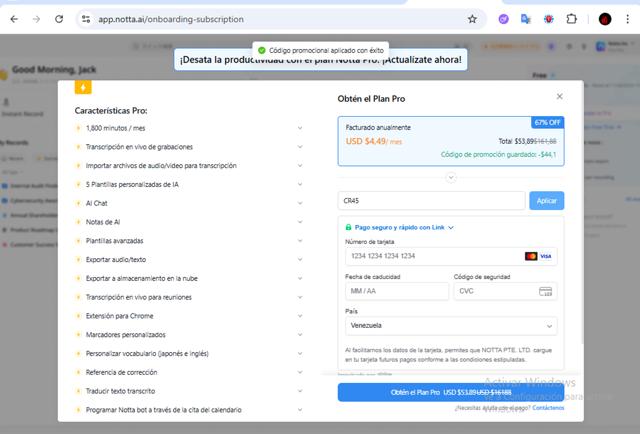Image resolution: width=640 pixels, height=434 pixels.
Task: Expand the 1,800 minutos / mes feature
Action: click(x=300, y=128)
